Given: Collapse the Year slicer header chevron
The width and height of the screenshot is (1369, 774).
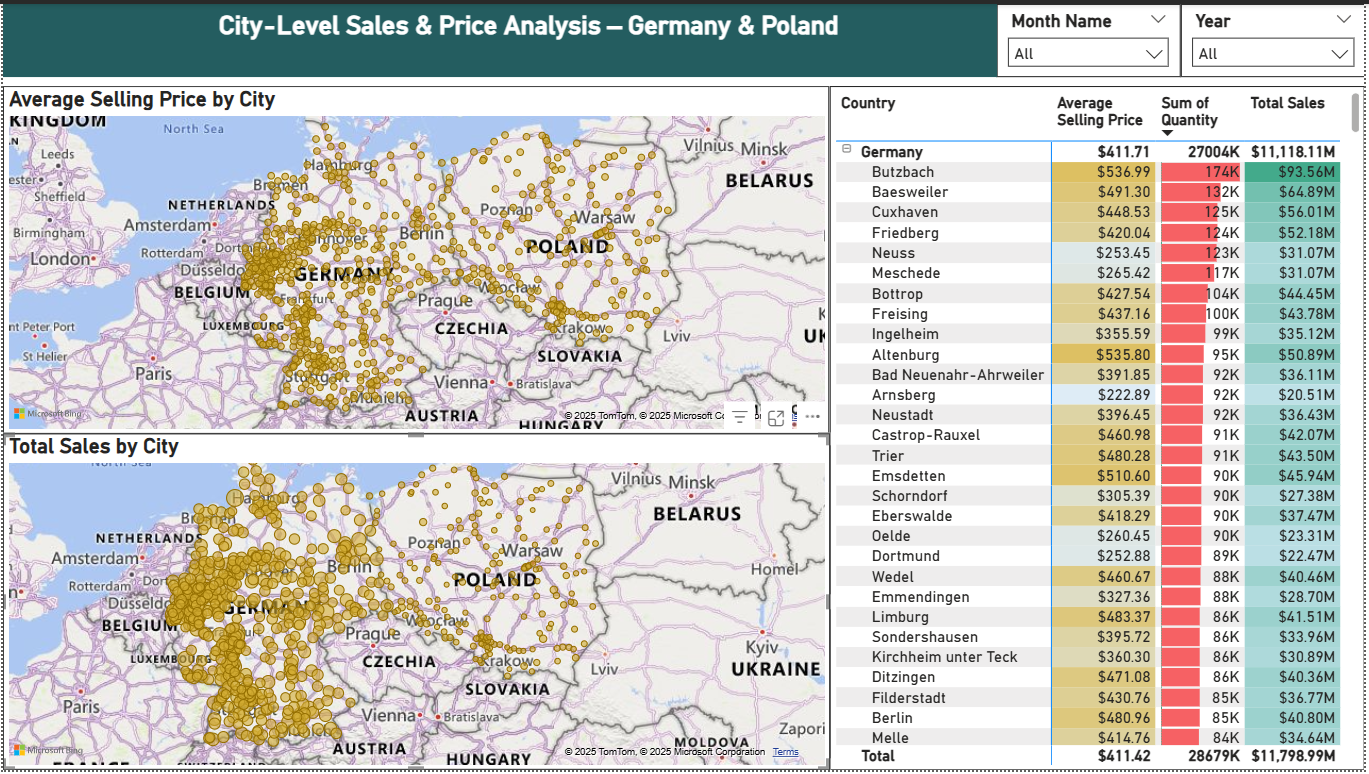Looking at the screenshot, I should (x=1342, y=19).
